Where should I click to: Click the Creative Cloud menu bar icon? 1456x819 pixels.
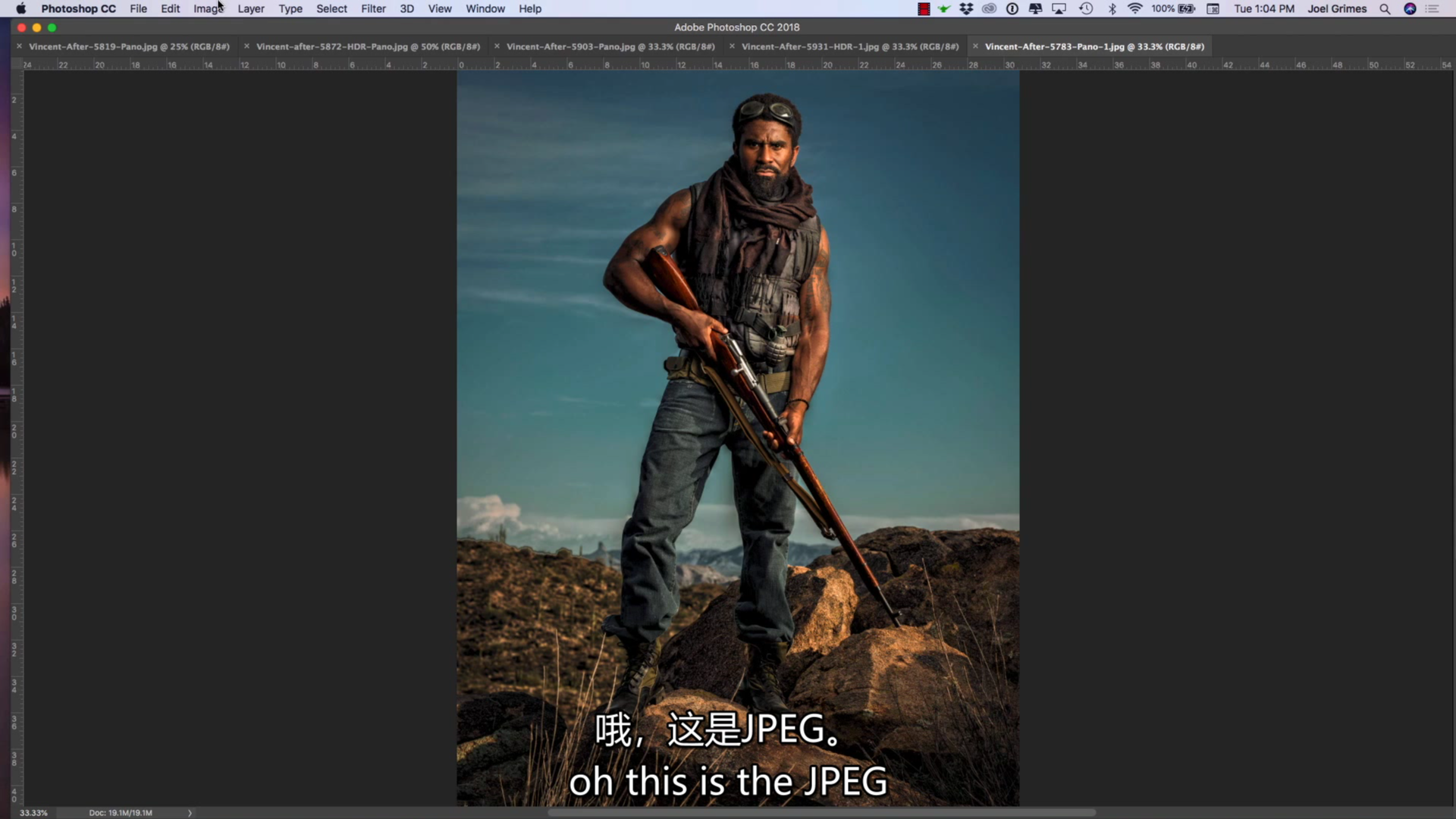[x=989, y=9]
